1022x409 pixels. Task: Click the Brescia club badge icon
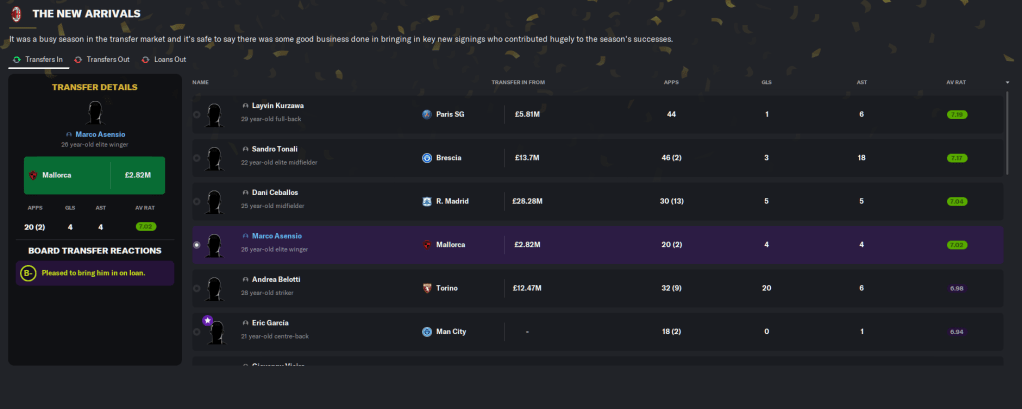click(x=427, y=158)
